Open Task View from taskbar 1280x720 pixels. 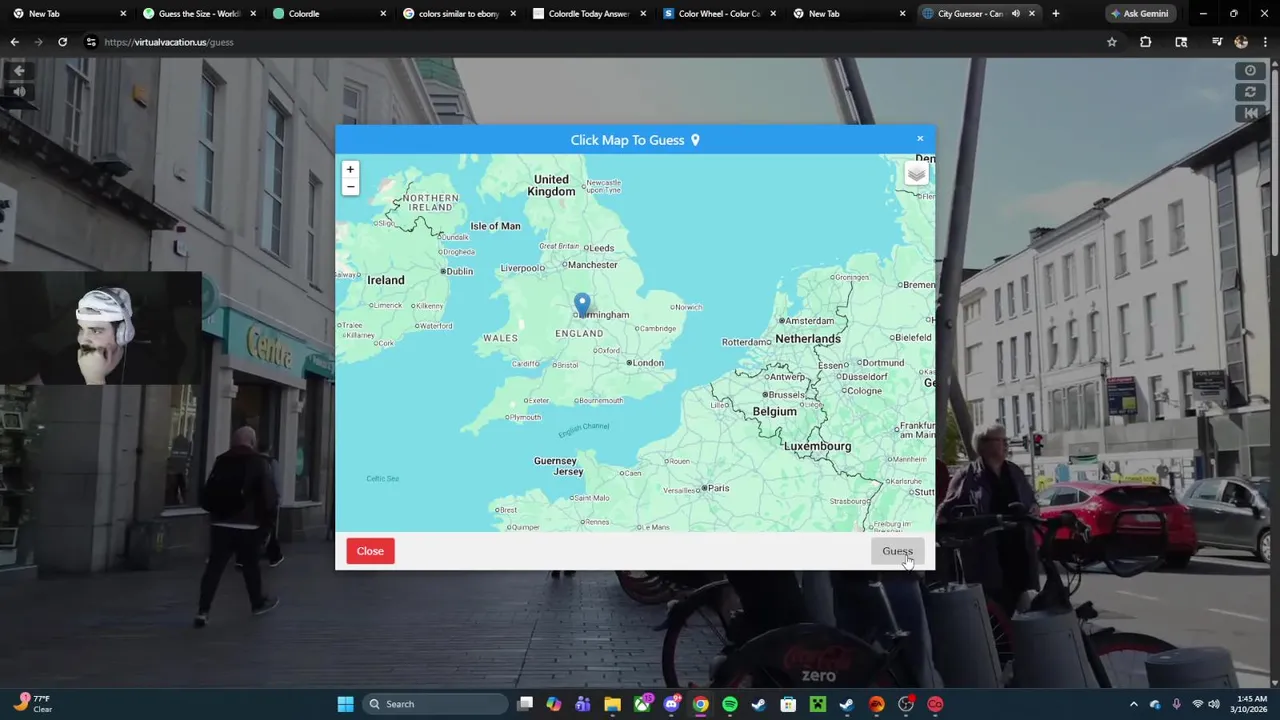[x=525, y=704]
